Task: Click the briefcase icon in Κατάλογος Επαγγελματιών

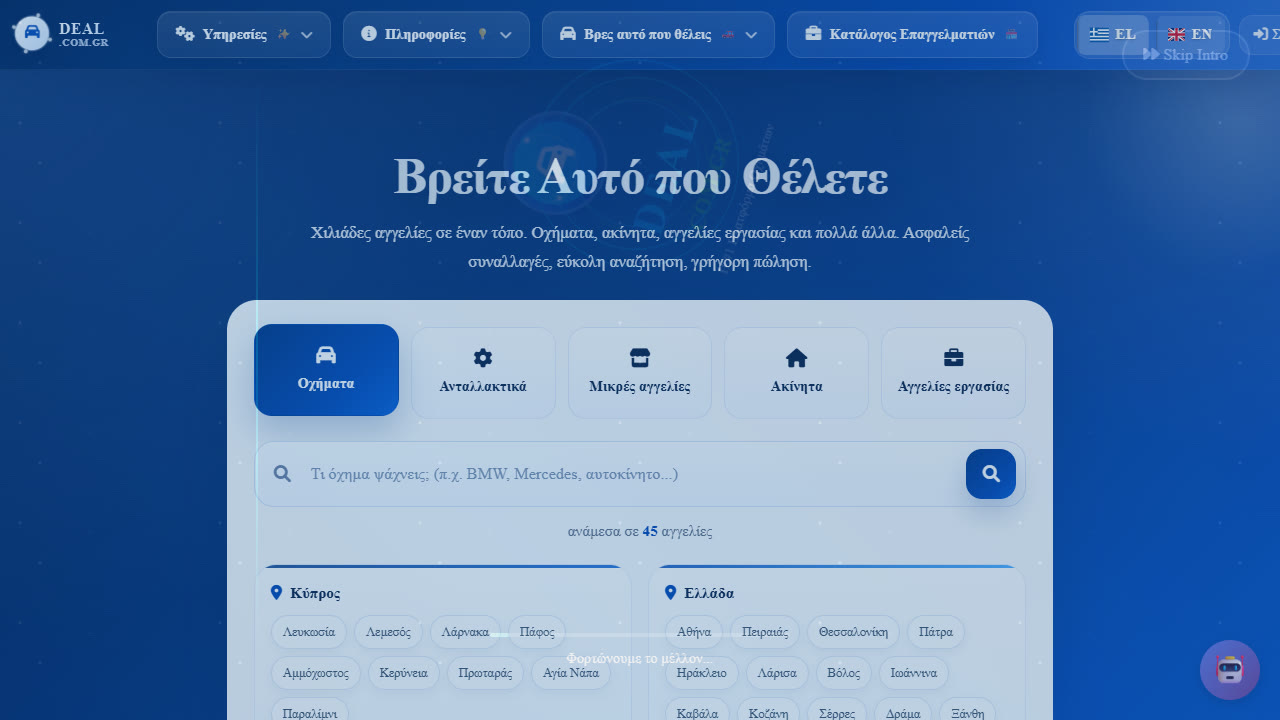Action: pyautogui.click(x=813, y=34)
